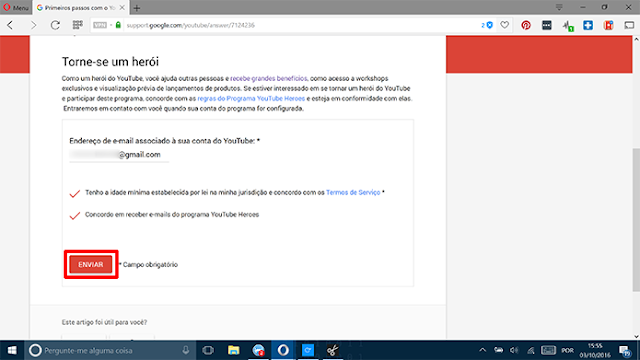Viewport: 640px width, 360px height.
Task: Open network settings in system tray
Action: click(x=531, y=350)
